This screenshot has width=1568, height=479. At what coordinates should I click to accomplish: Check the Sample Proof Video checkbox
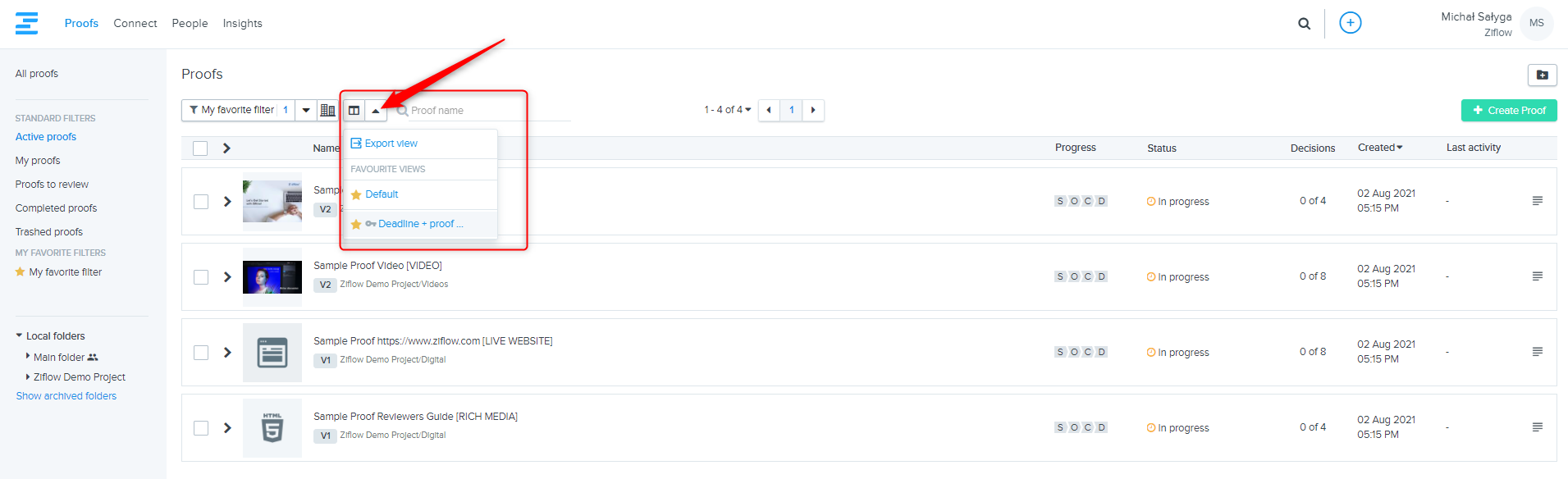201,277
